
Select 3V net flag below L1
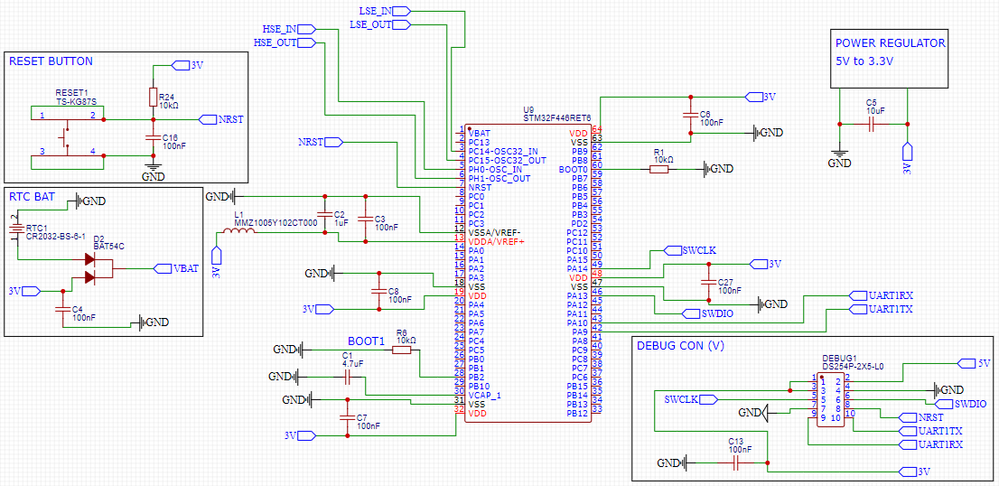(217, 263)
